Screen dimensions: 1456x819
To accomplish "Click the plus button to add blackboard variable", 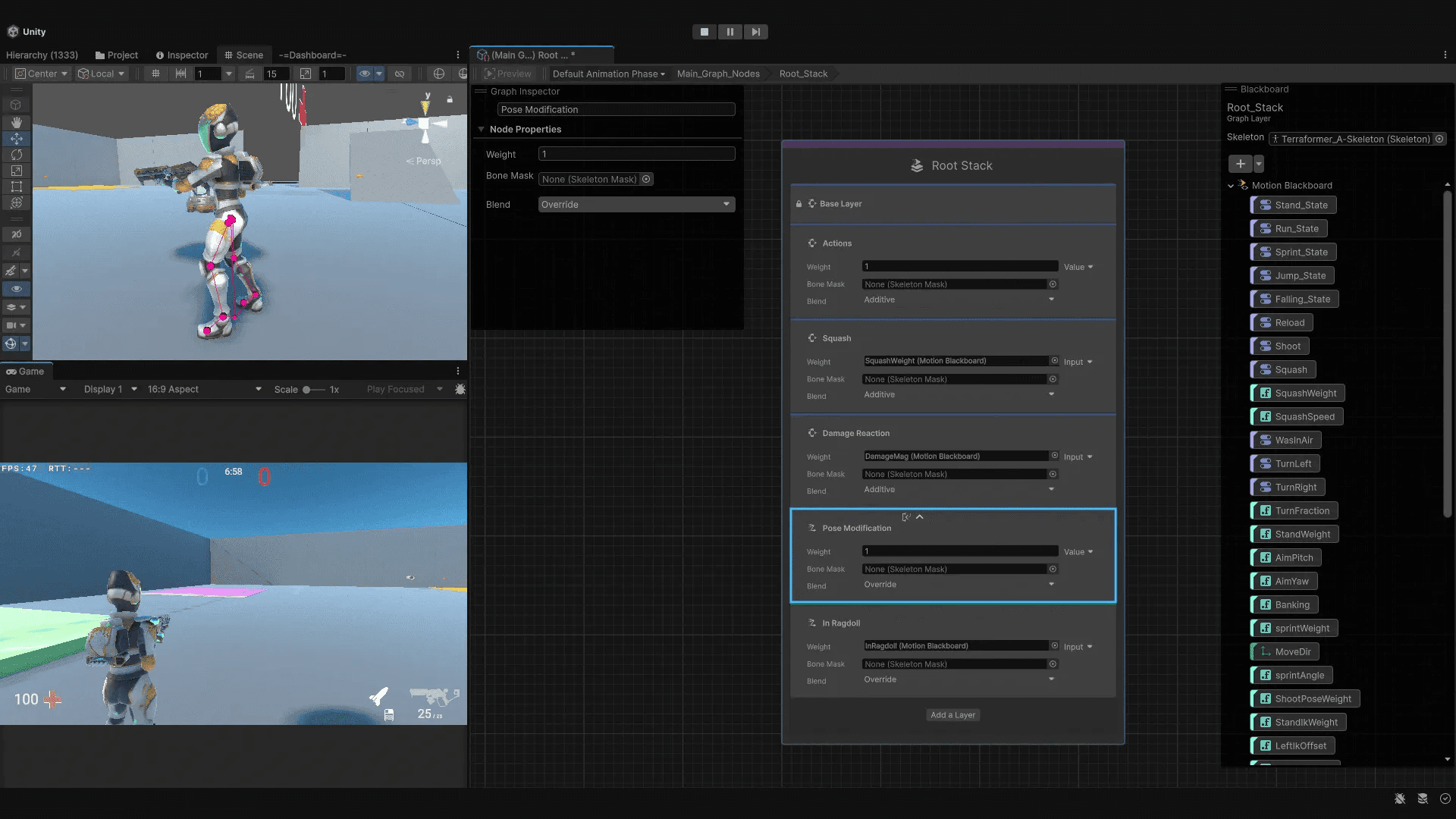I will click(x=1241, y=163).
